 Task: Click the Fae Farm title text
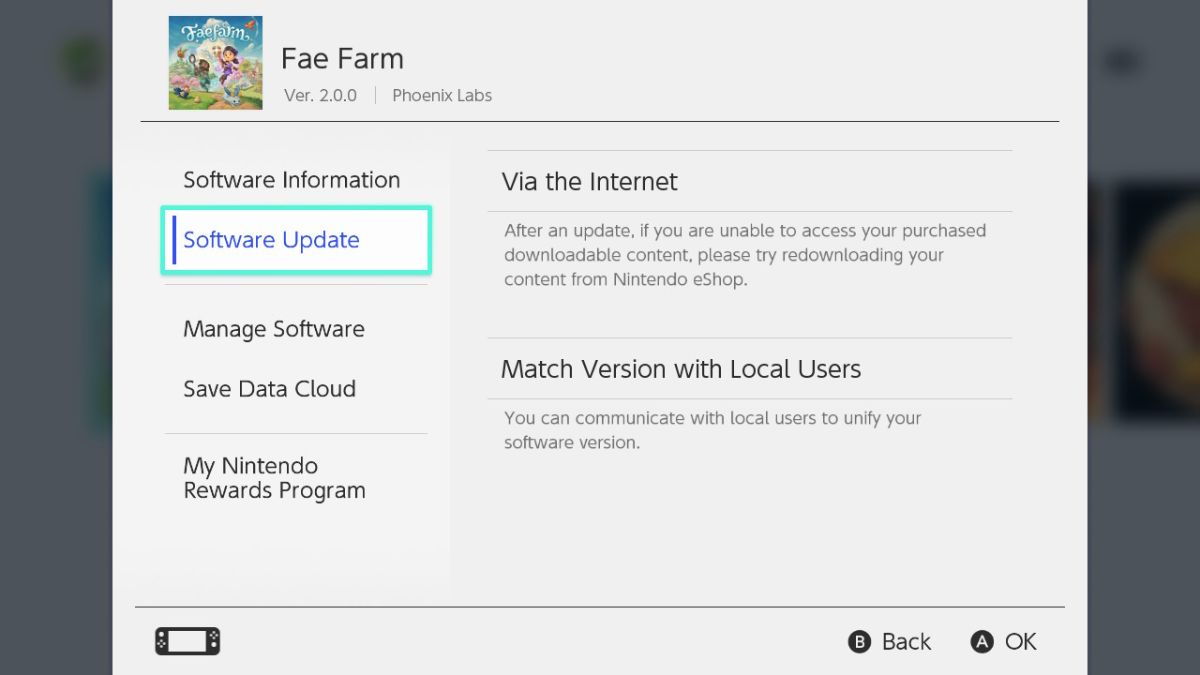(x=342, y=58)
